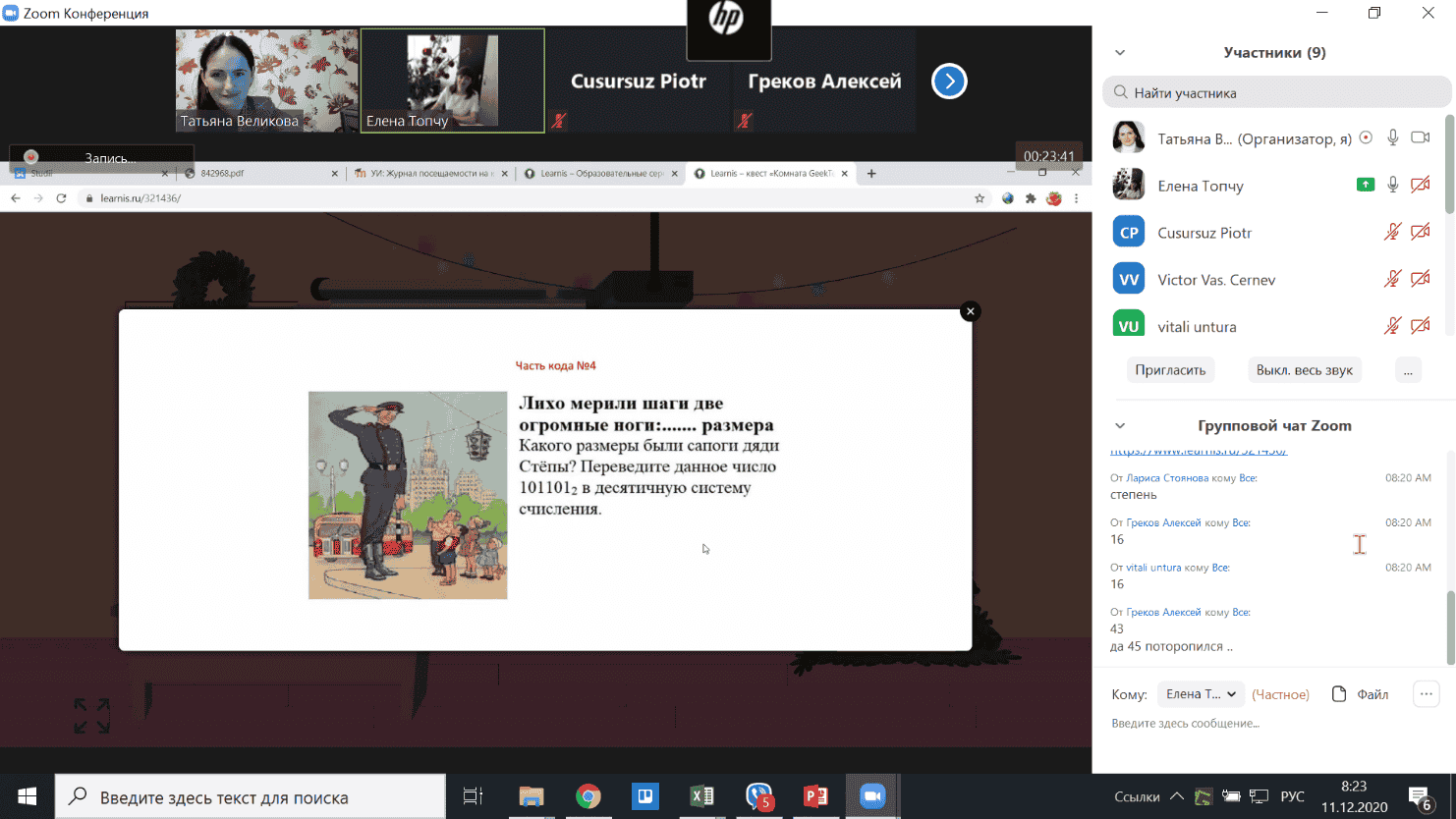Click the chat panel scrollbar
The image size is (1456, 819).
[x=1451, y=628]
